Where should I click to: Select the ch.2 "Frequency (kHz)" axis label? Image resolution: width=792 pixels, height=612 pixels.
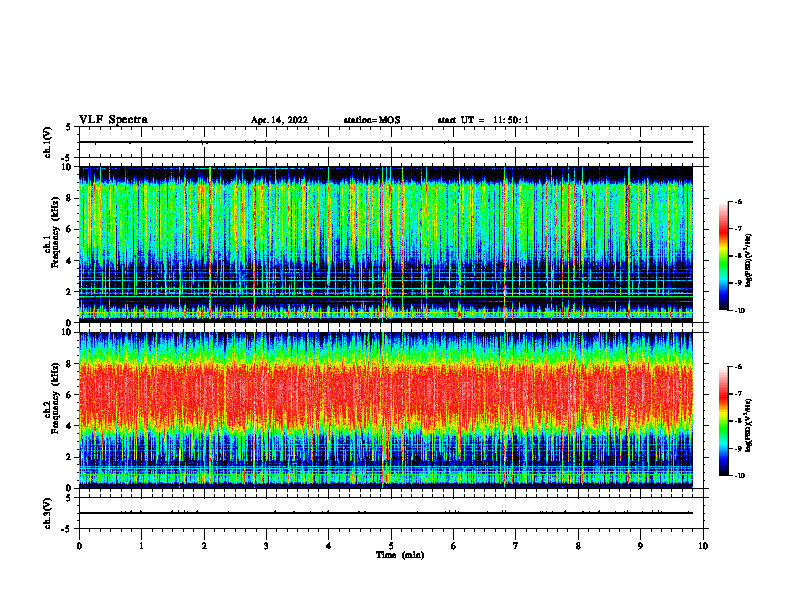[55, 398]
